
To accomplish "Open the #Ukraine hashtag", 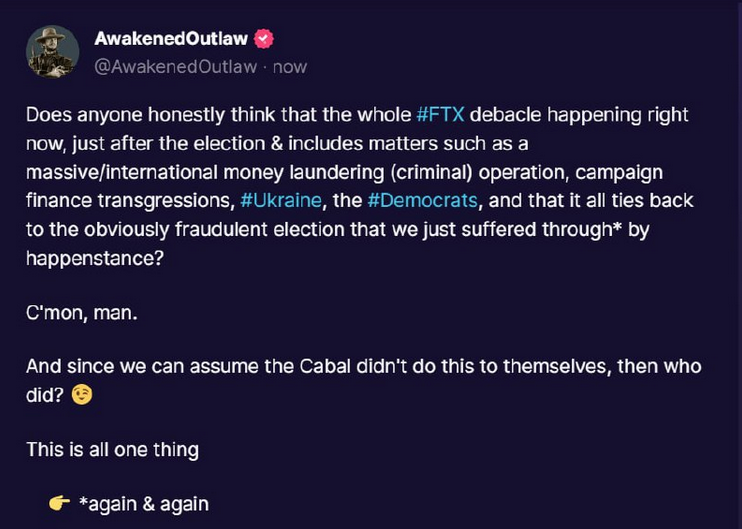I will coord(280,201).
